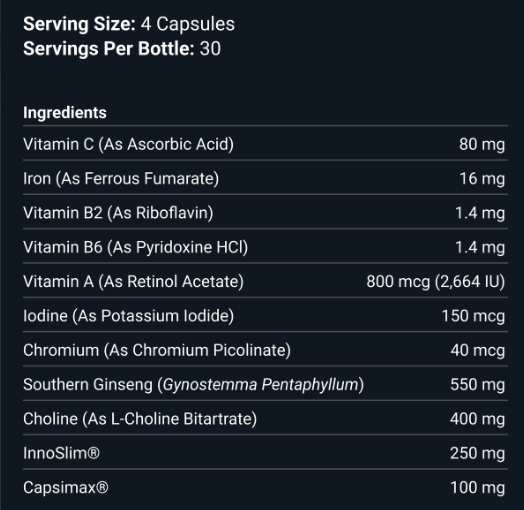This screenshot has width=524, height=510.
Task: Click Southern Ginseng ingredient name
Action: click(x=193, y=384)
